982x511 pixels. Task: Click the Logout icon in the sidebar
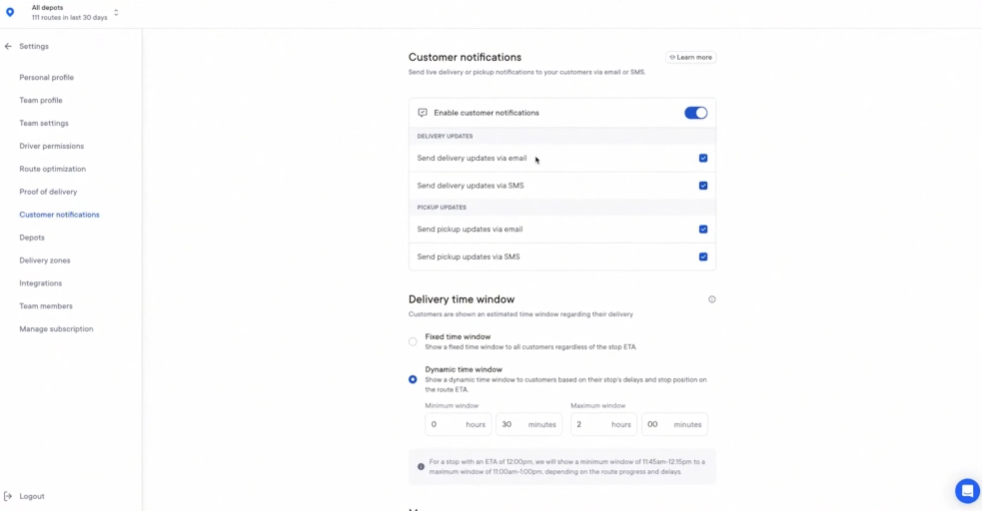coord(8,496)
